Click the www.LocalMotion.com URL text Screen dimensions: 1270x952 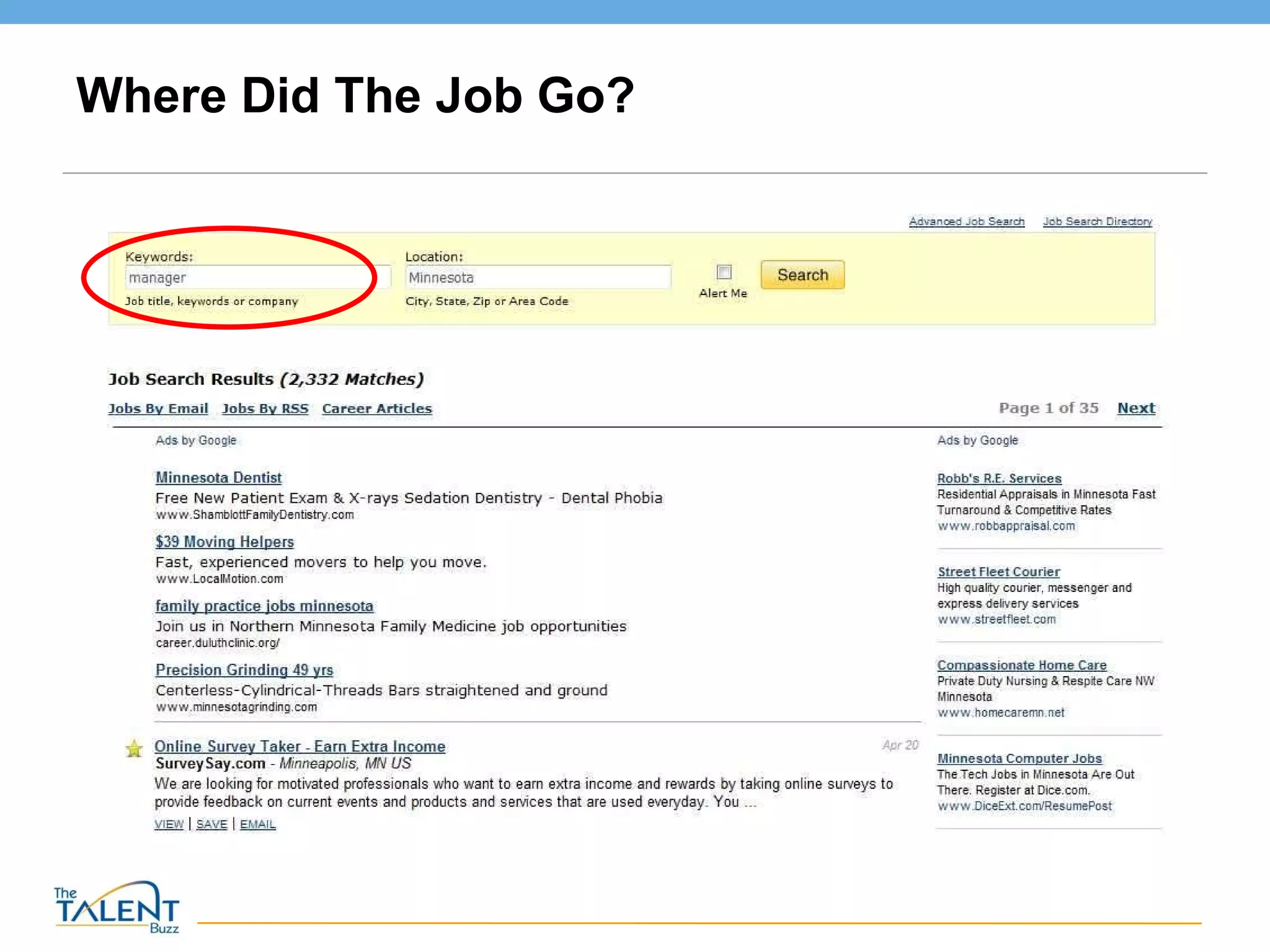(x=220, y=578)
